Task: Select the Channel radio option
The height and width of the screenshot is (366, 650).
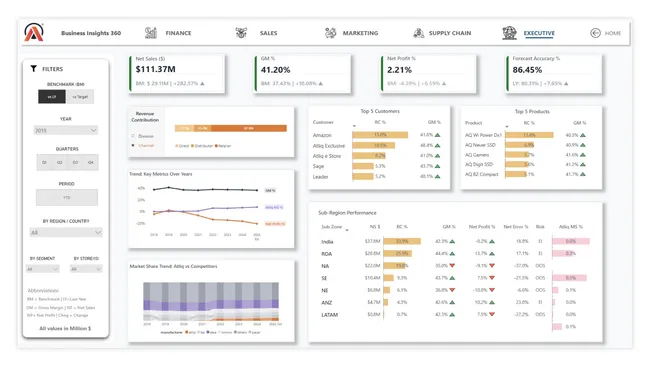Action: [133, 145]
